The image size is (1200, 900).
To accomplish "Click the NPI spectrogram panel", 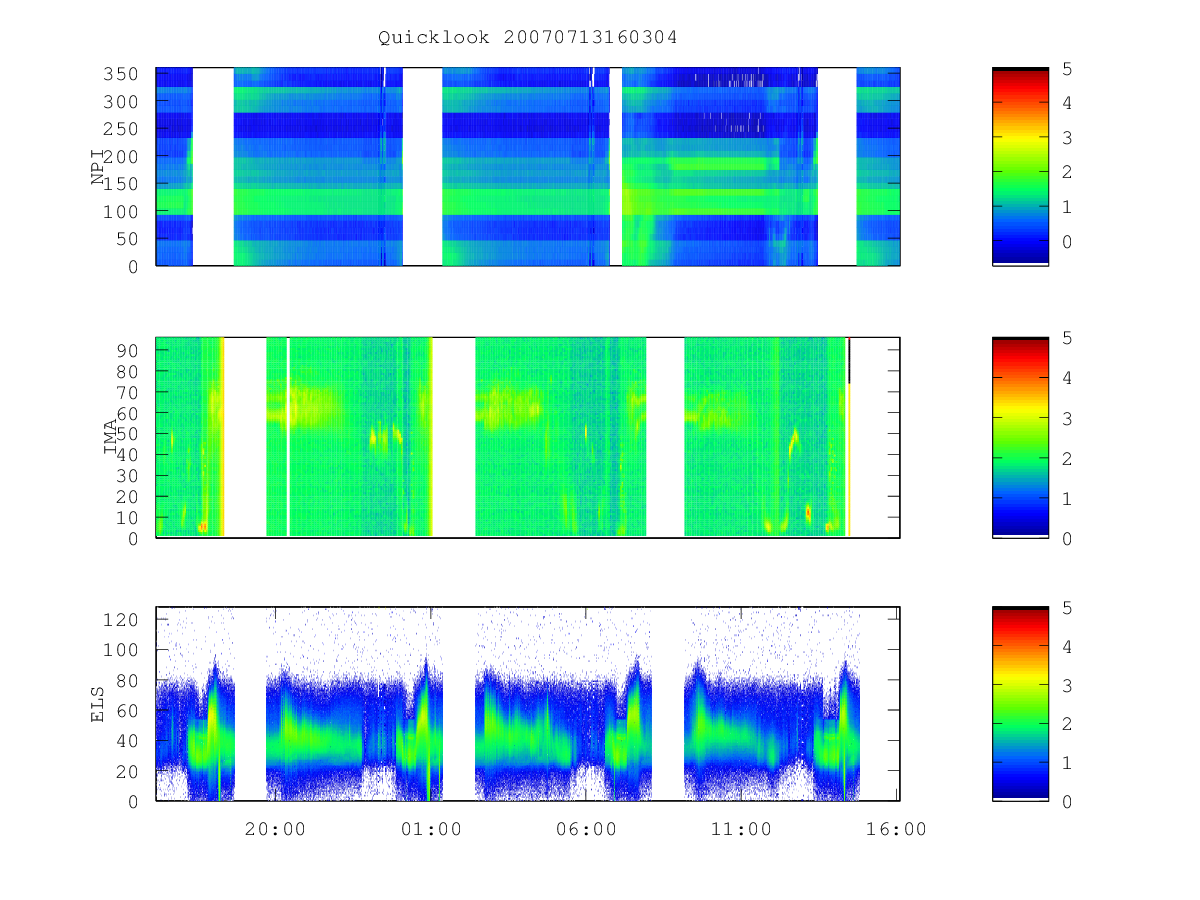I will click(x=528, y=167).
